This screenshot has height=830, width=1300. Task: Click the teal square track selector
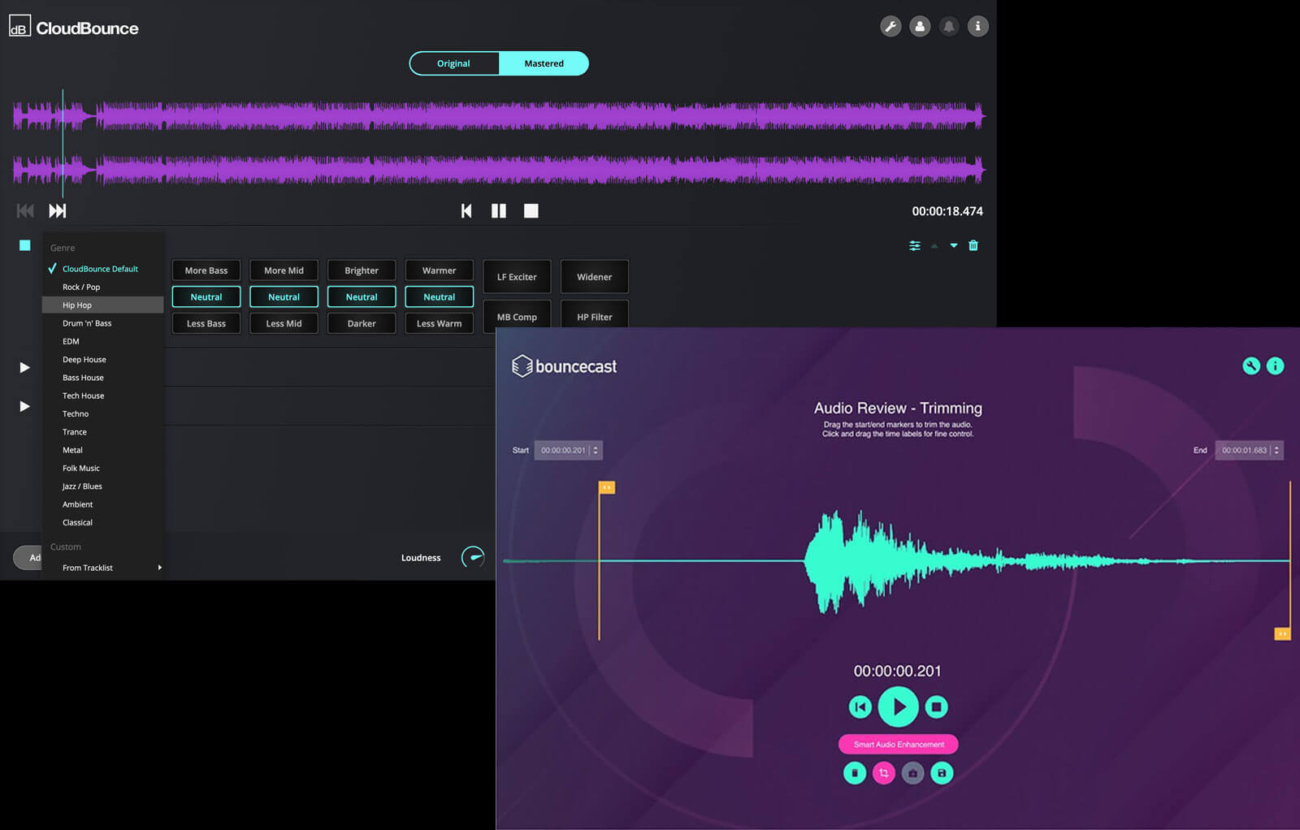pos(25,245)
